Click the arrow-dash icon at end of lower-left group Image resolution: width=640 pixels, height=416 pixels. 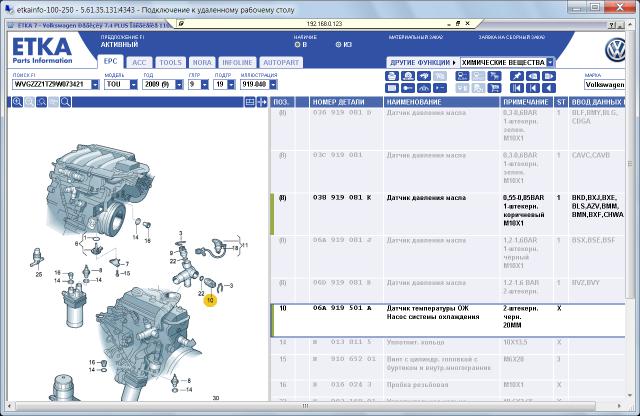point(440,88)
